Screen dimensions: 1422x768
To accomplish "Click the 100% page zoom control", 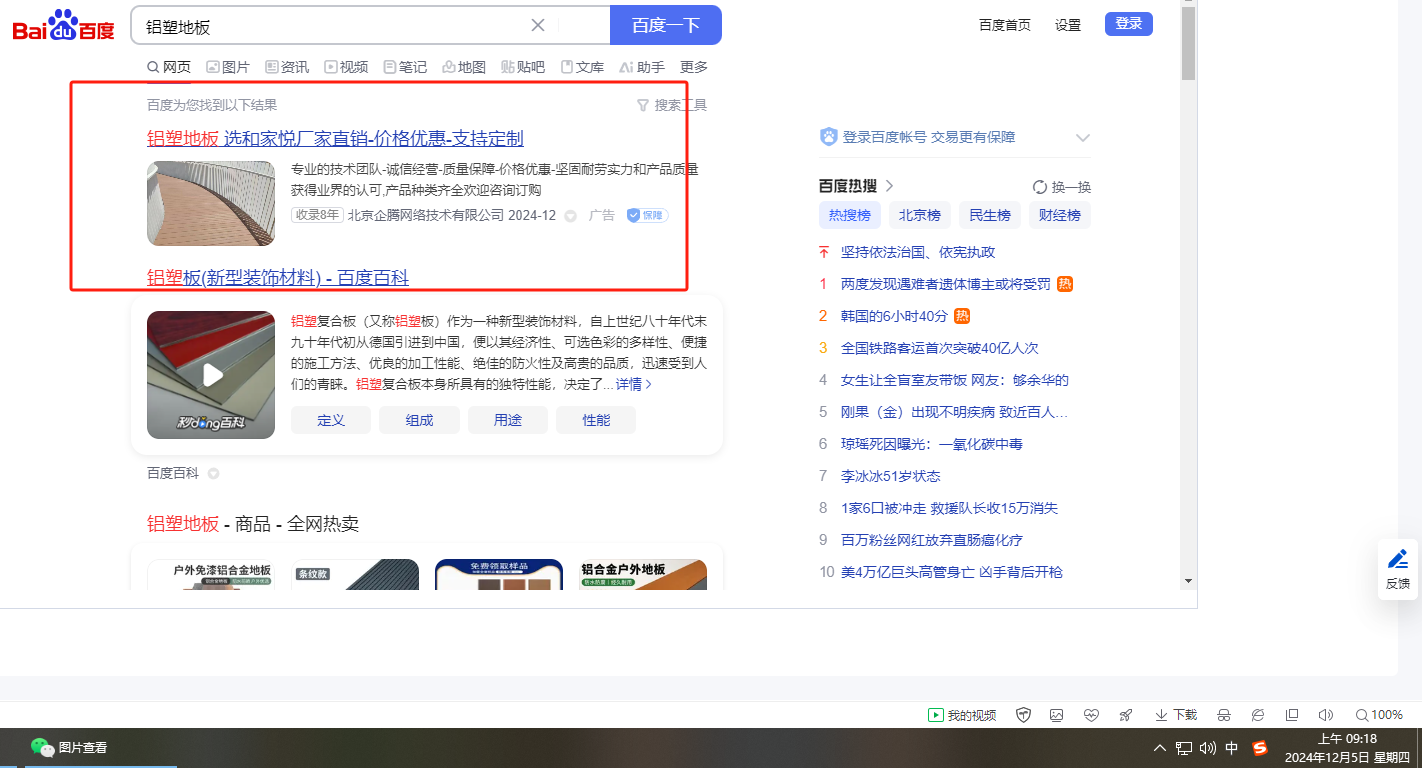I will [1378, 715].
